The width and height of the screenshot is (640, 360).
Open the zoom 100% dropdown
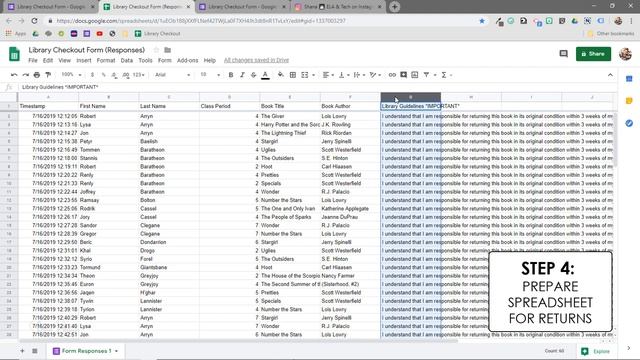pos(71,75)
